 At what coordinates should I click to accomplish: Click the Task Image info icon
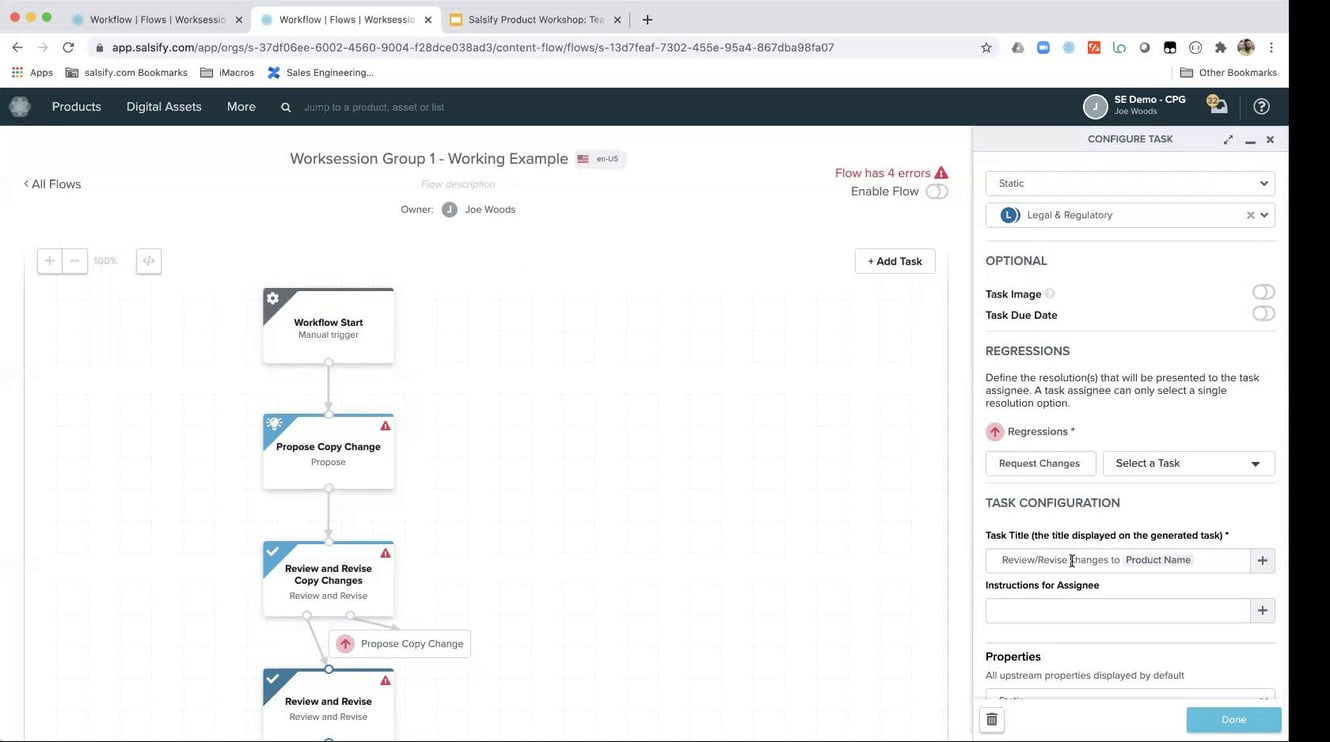(1050, 294)
